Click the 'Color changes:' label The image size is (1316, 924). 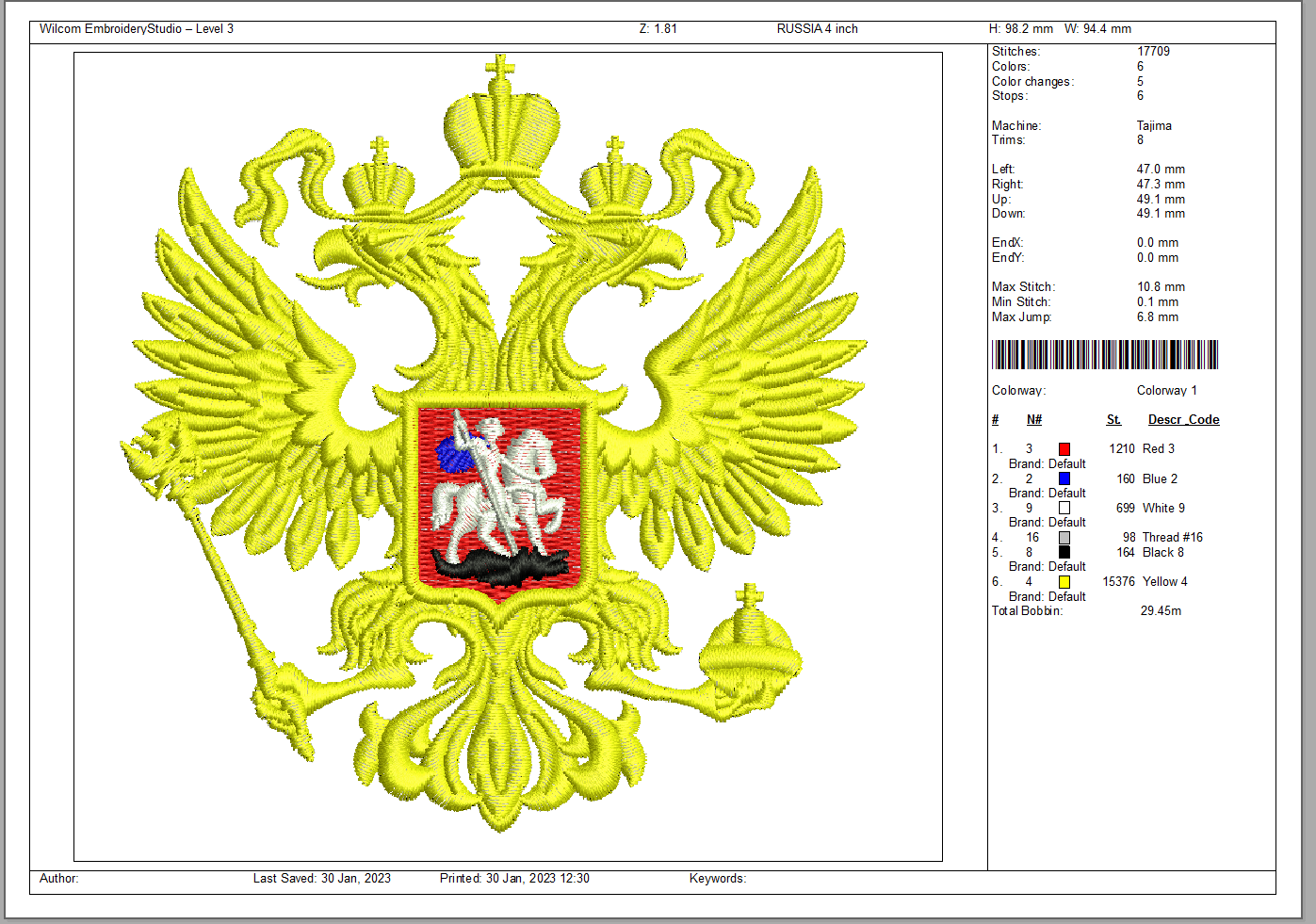(1032, 82)
